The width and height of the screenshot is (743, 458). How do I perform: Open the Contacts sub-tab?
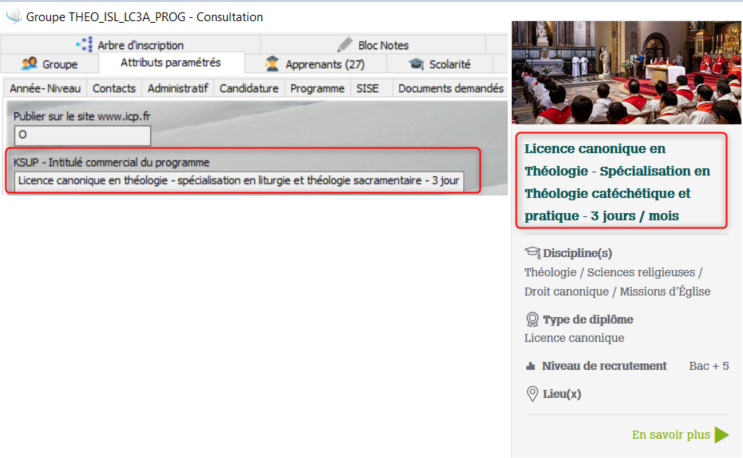pyautogui.click(x=114, y=88)
